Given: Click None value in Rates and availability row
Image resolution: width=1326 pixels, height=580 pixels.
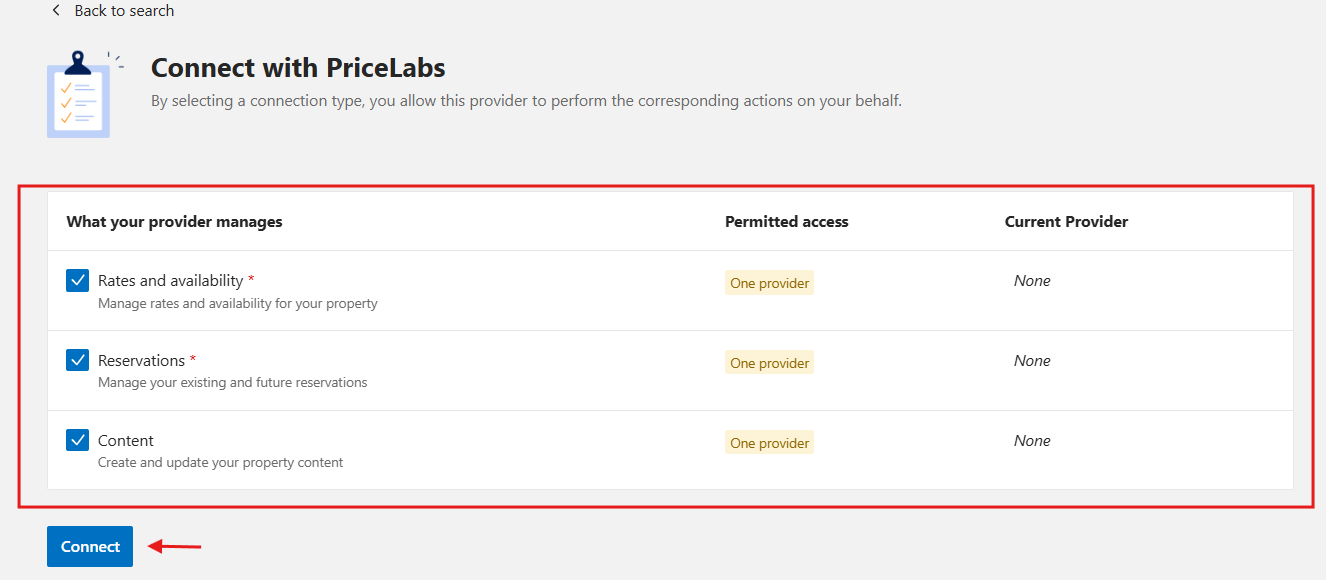Looking at the screenshot, I should click(x=1032, y=281).
